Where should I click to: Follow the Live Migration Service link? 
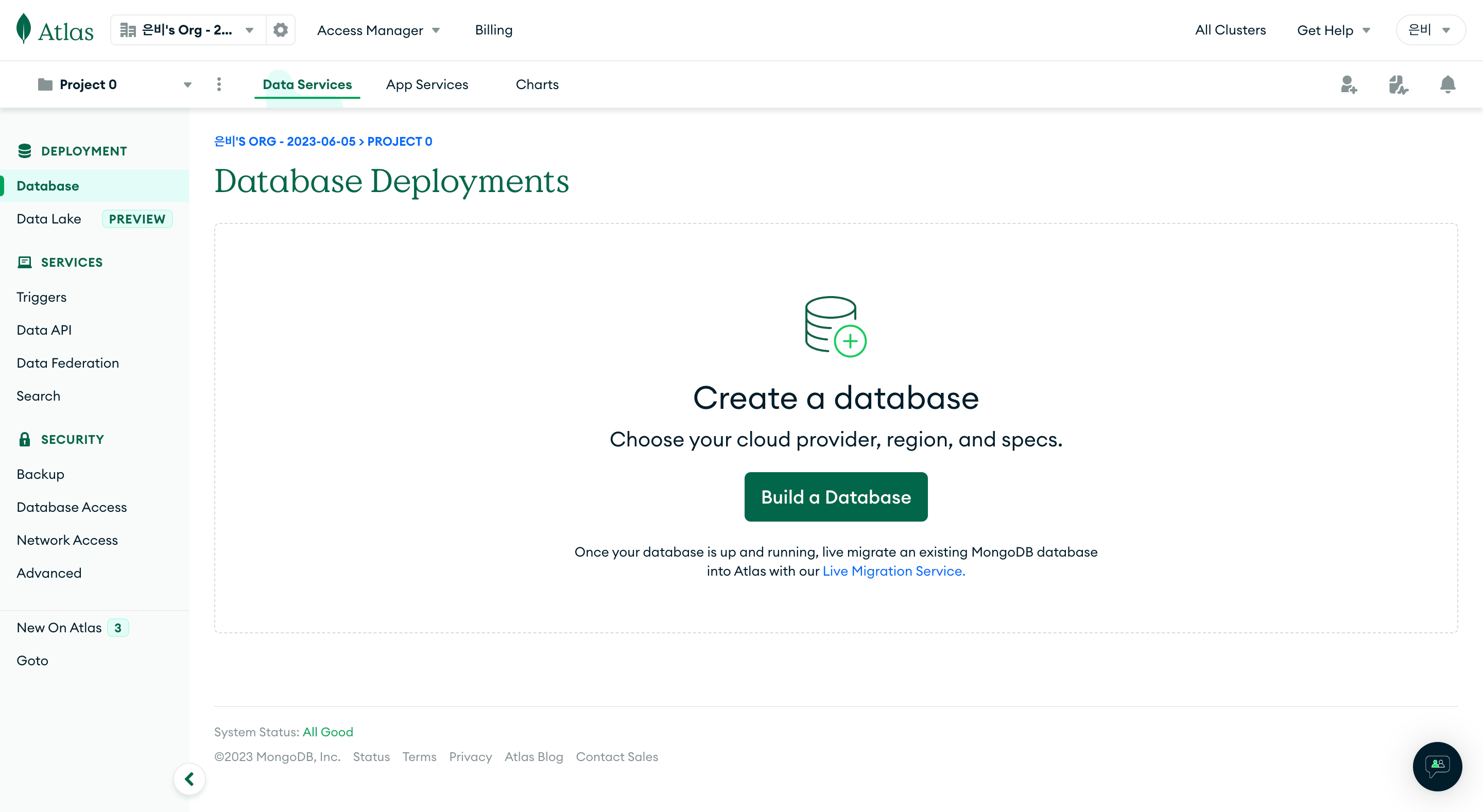coord(893,571)
